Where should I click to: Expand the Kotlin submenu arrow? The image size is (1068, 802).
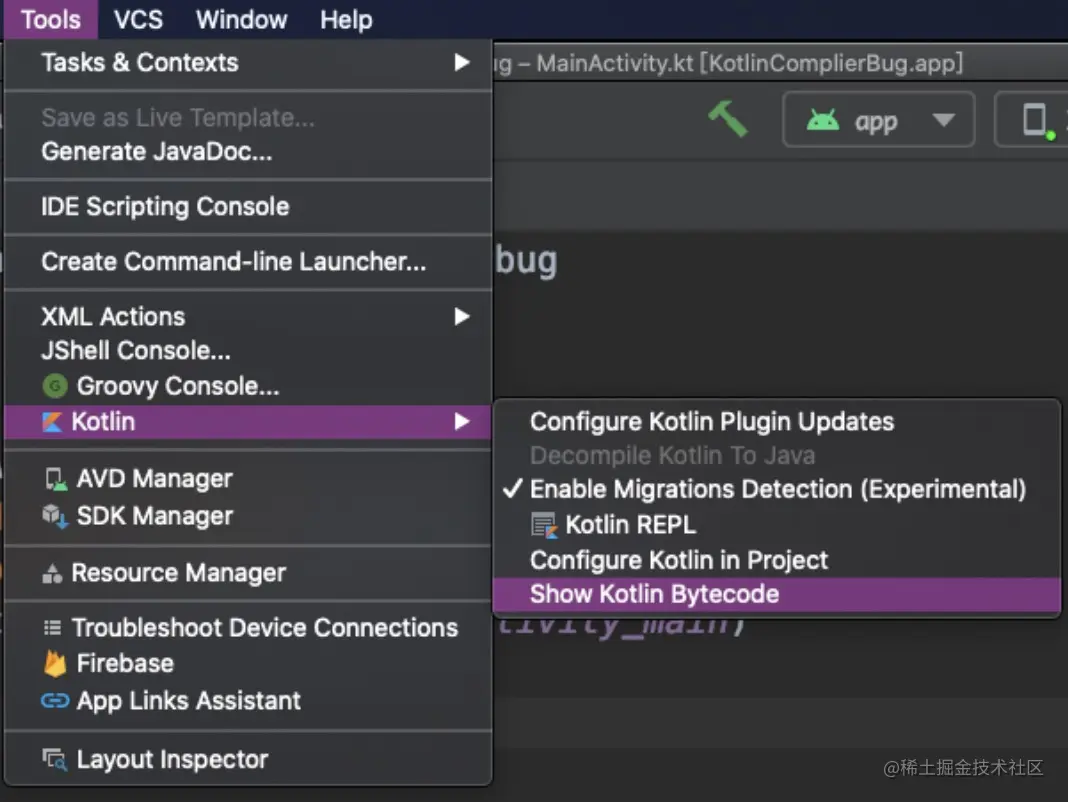point(462,422)
